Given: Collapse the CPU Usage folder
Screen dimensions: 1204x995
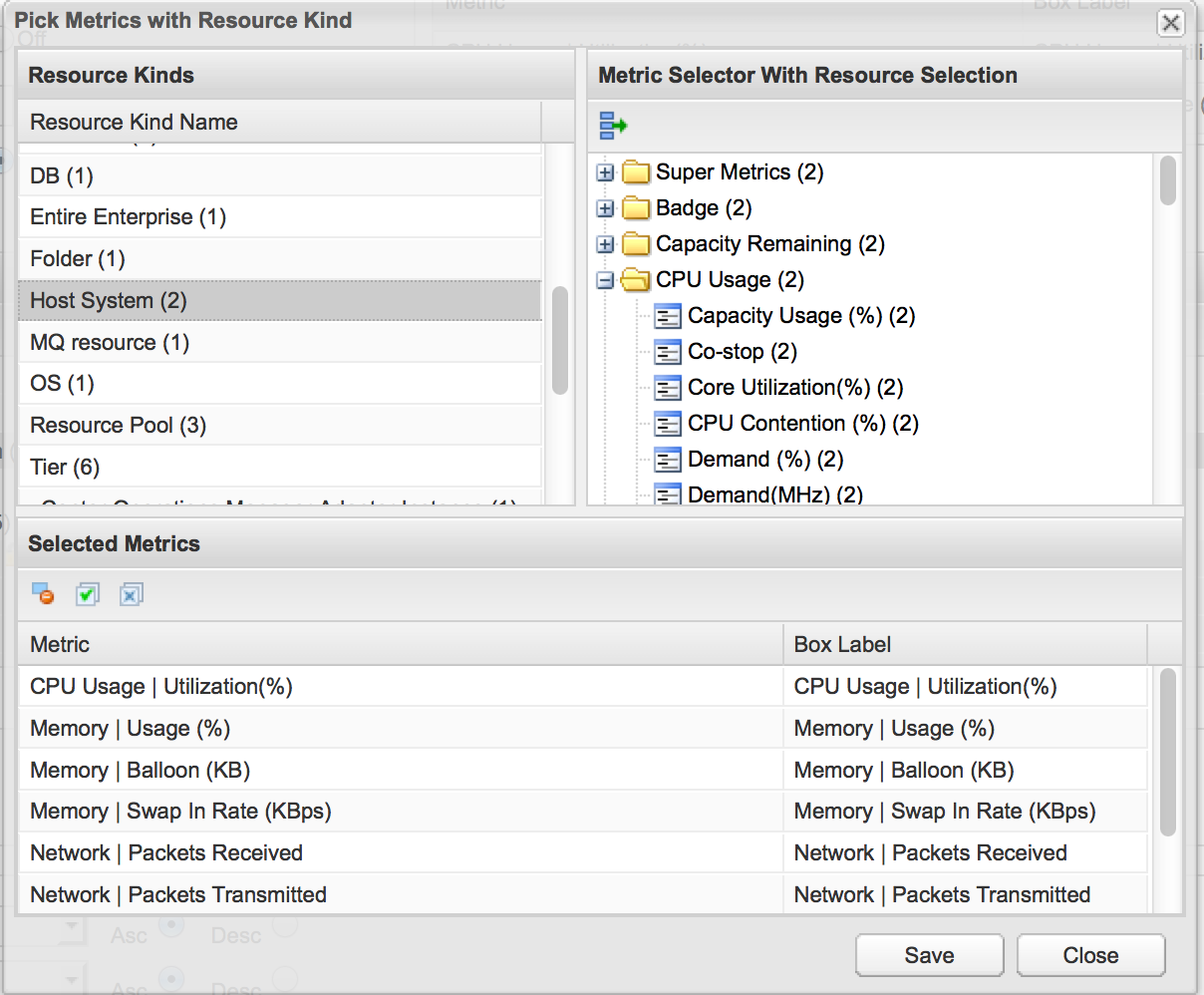Looking at the screenshot, I should point(605,280).
